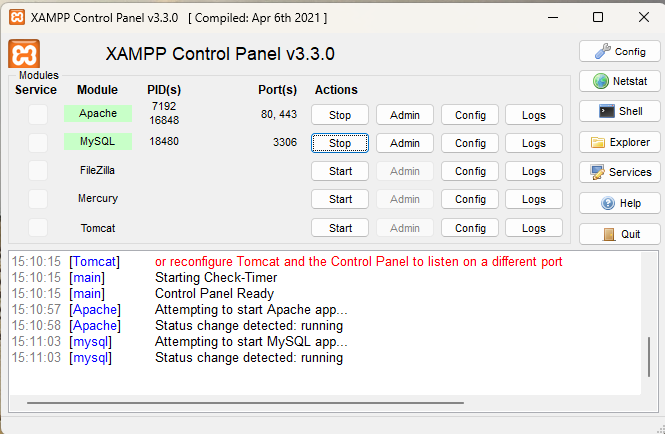Screen dimensions: 665x434
Task: Toggle the Apache service checkbox
Action: [x=38, y=115]
